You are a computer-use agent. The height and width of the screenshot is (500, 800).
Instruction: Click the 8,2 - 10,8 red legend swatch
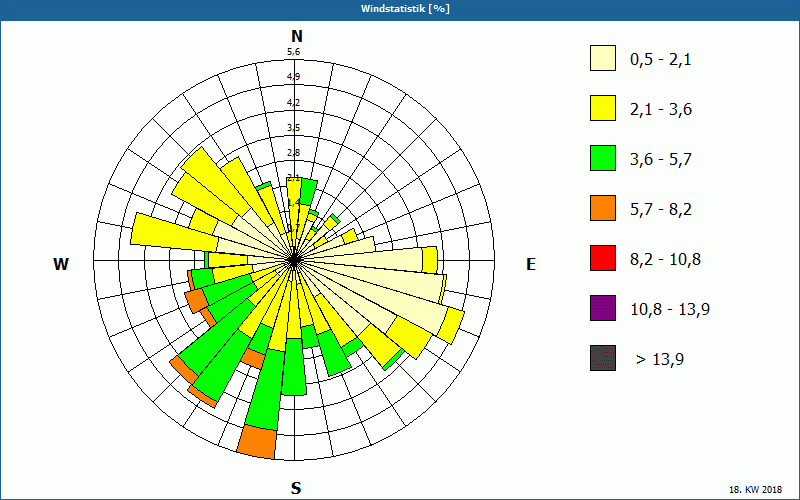[x=603, y=258]
